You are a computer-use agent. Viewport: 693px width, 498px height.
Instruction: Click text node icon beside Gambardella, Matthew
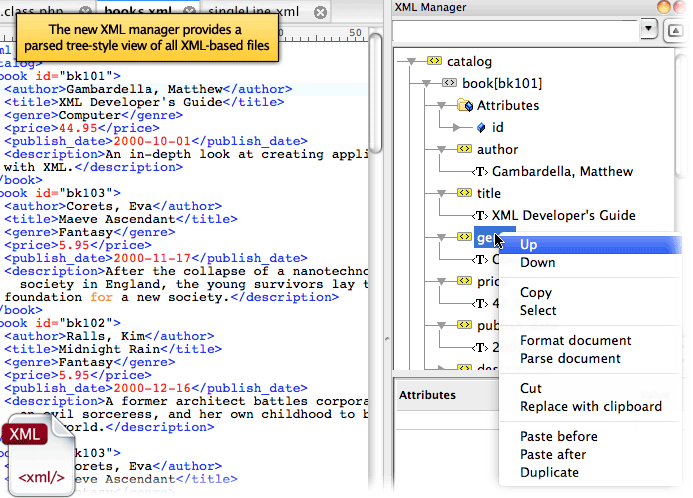(480, 171)
